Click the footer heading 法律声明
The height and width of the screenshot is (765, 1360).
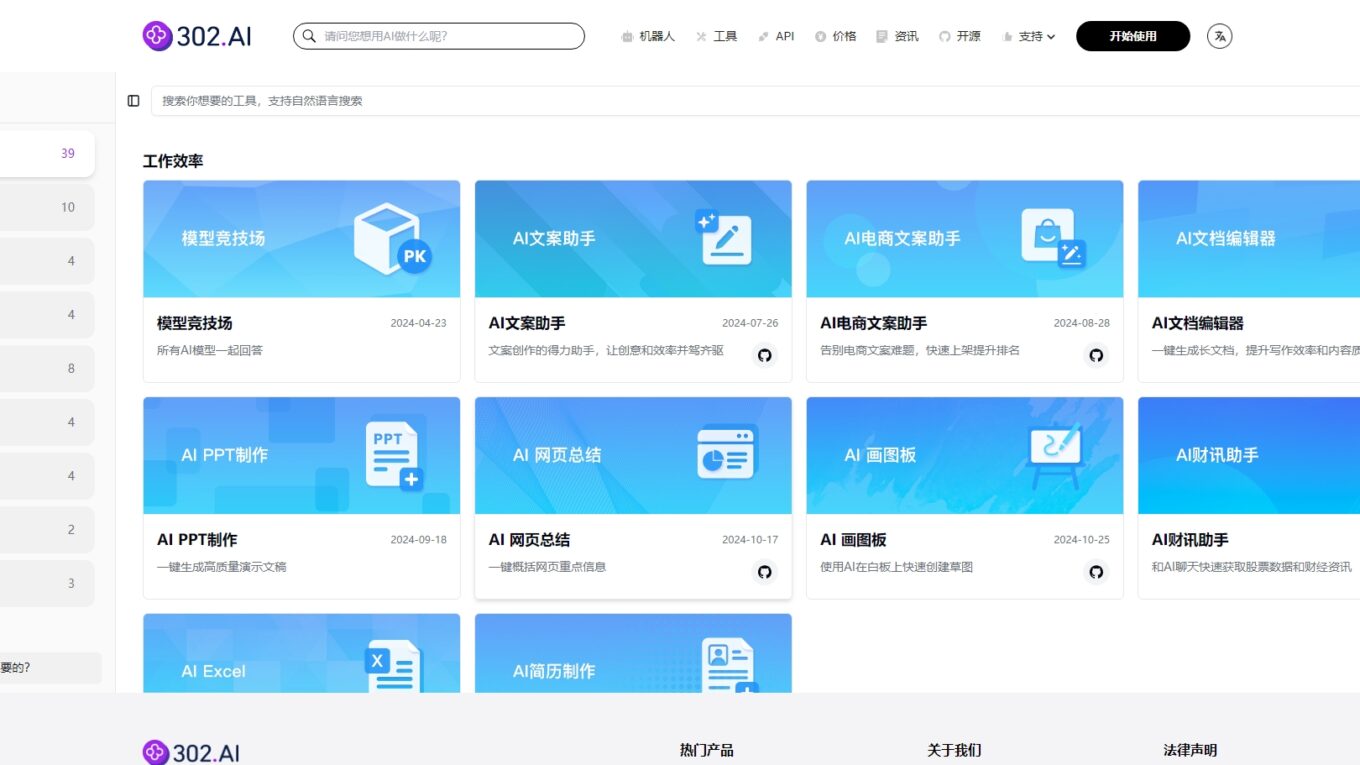tap(1190, 750)
